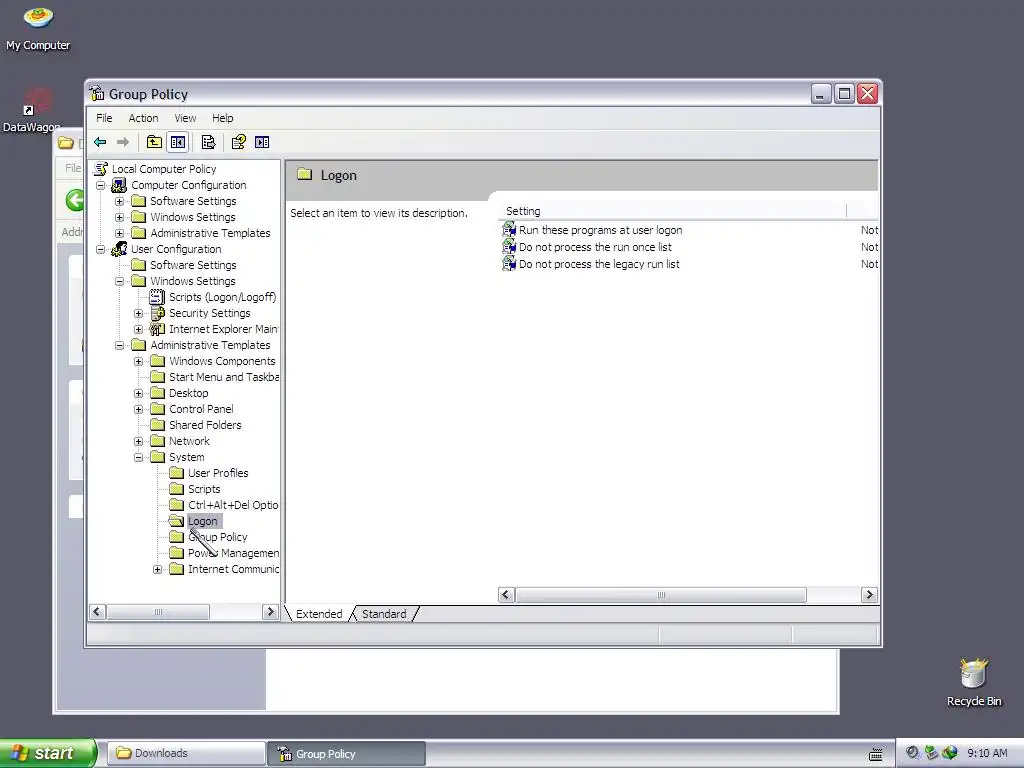Image resolution: width=1024 pixels, height=768 pixels.
Task: Expand the Windows Components node
Action: (x=138, y=361)
